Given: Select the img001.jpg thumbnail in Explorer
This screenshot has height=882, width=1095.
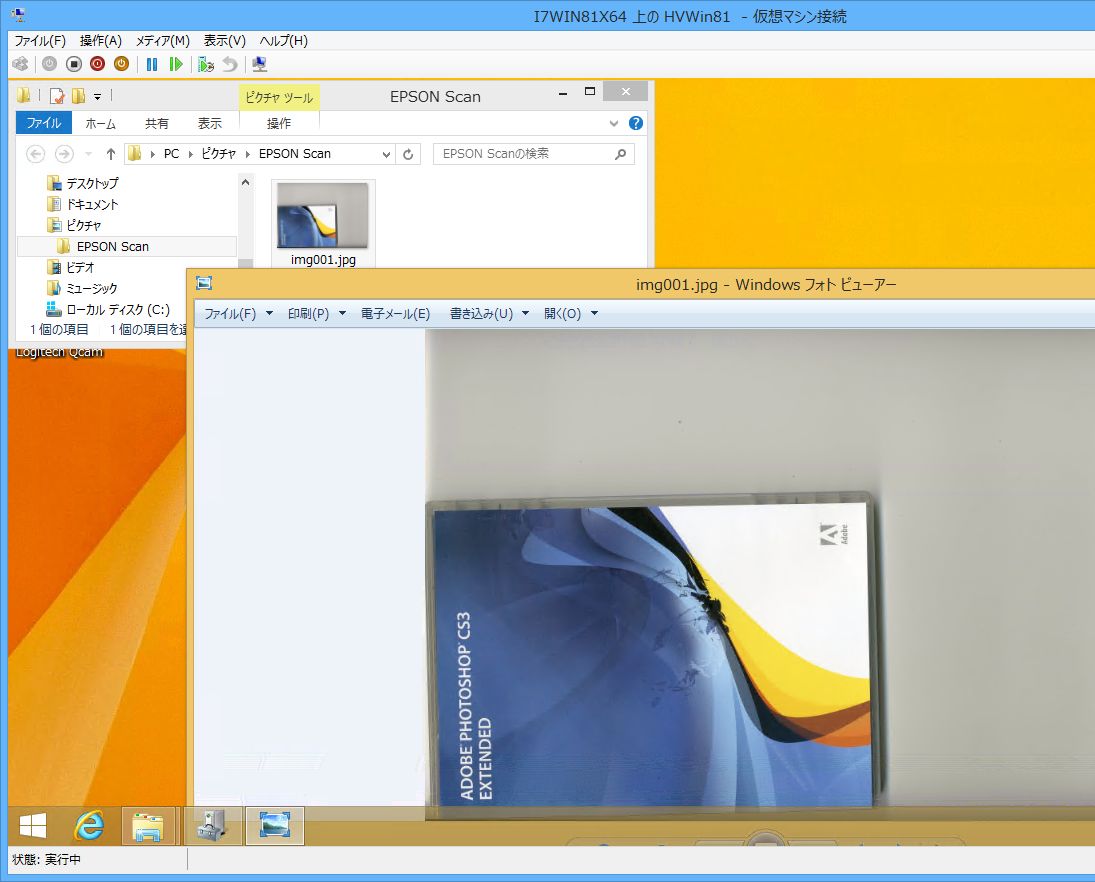Looking at the screenshot, I should [323, 223].
